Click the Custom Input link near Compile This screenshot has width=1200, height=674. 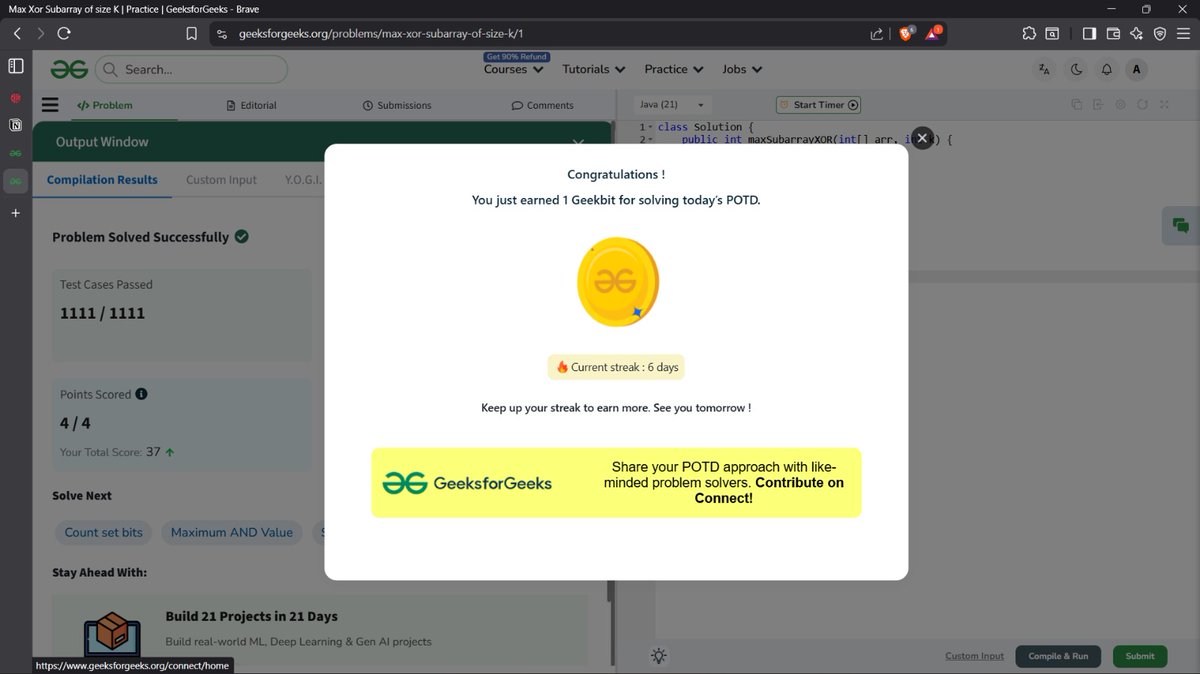tap(974, 656)
